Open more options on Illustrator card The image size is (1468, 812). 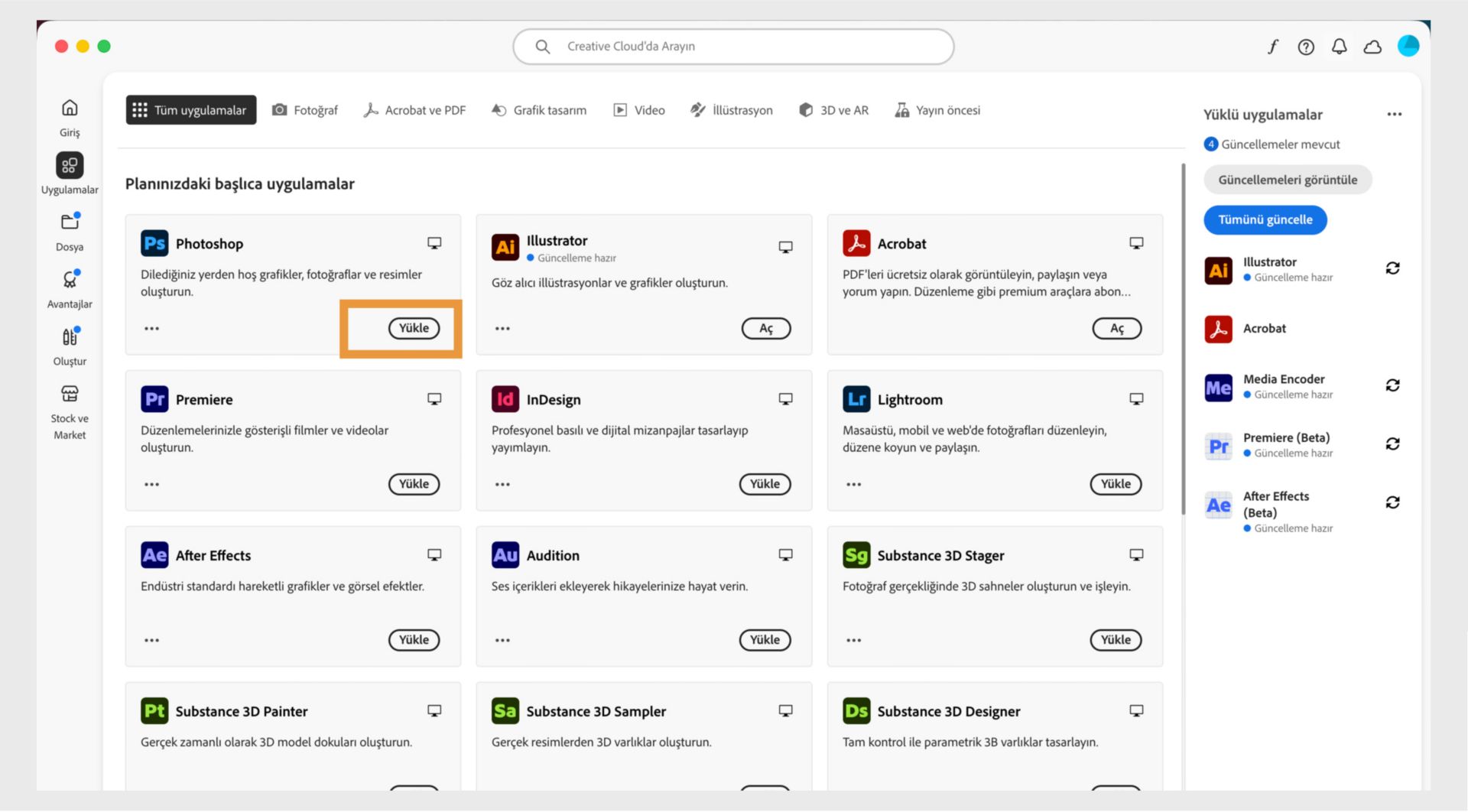[x=502, y=329]
